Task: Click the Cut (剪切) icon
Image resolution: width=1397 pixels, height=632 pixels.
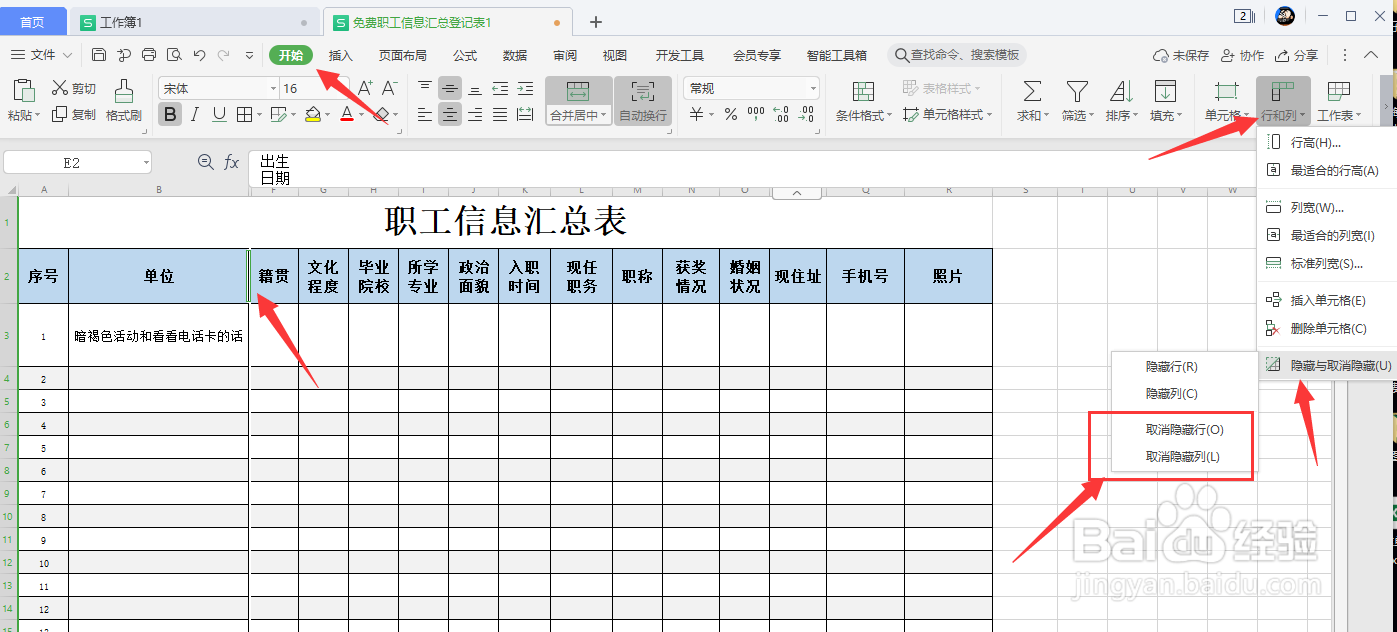Action: (70, 88)
